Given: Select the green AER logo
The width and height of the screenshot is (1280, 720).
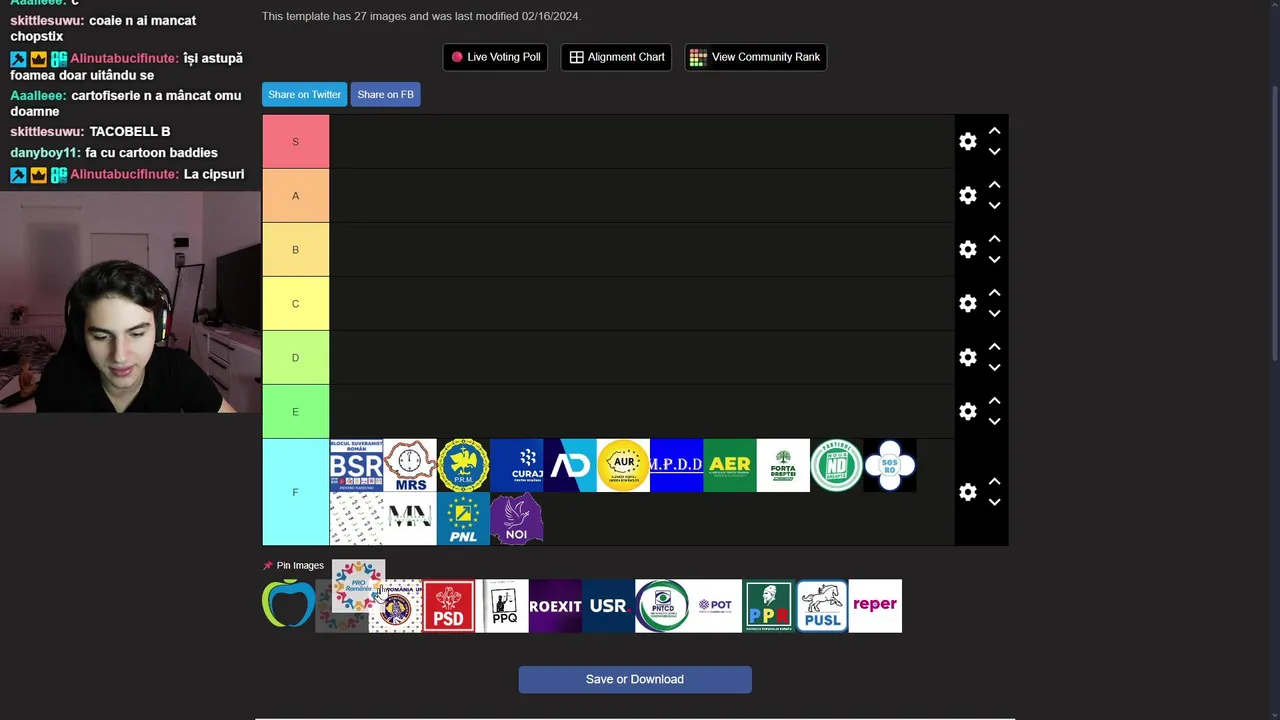Looking at the screenshot, I should [730, 465].
